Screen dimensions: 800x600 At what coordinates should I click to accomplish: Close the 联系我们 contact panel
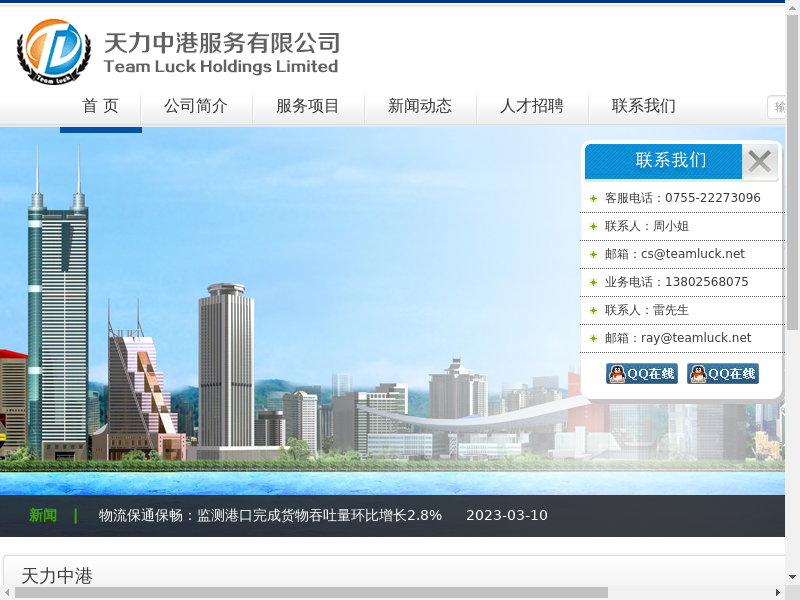point(760,162)
